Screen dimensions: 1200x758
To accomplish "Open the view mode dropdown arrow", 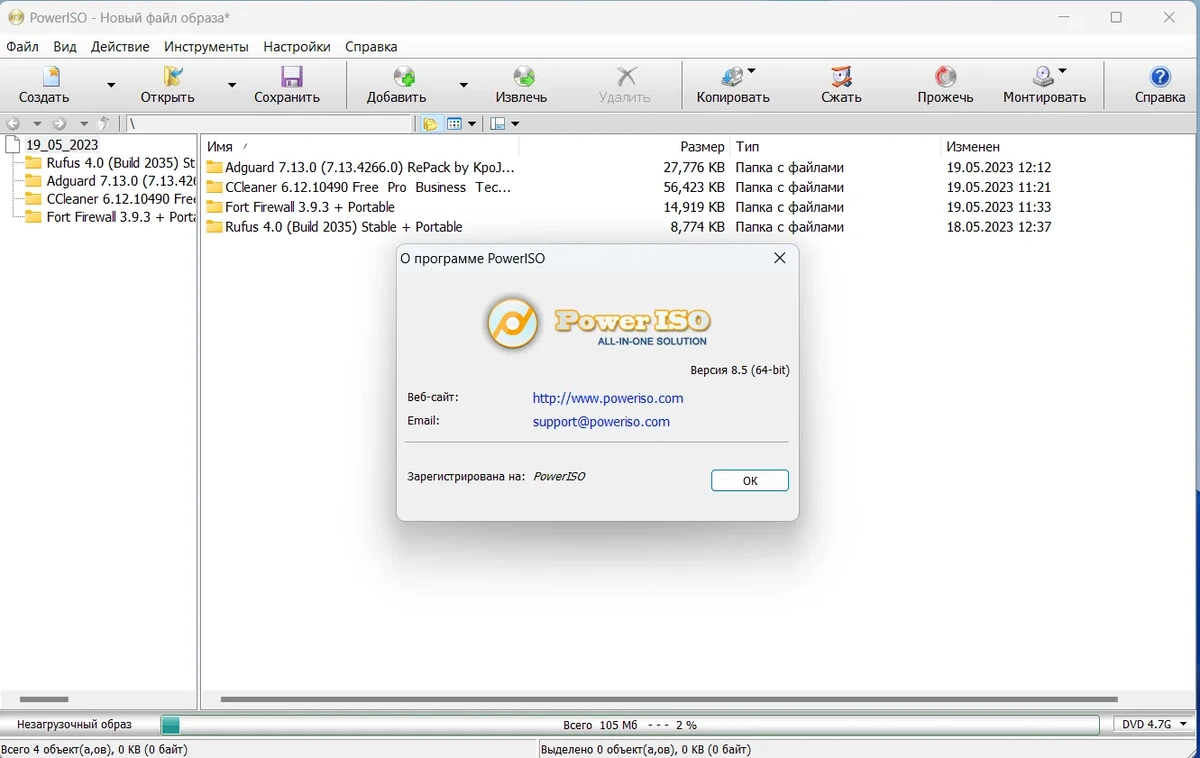I will point(471,124).
